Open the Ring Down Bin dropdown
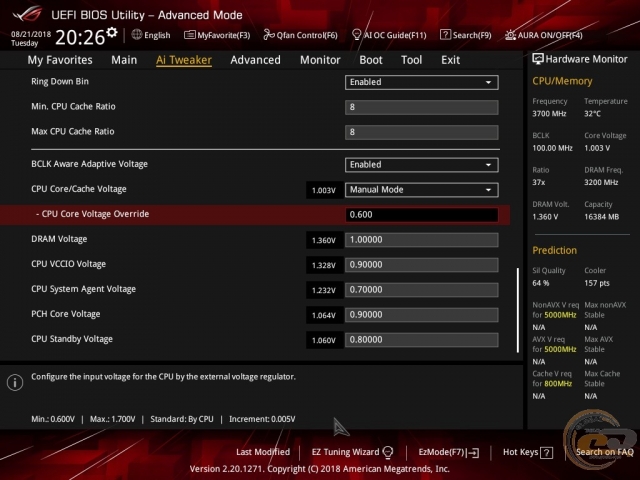 tap(422, 82)
